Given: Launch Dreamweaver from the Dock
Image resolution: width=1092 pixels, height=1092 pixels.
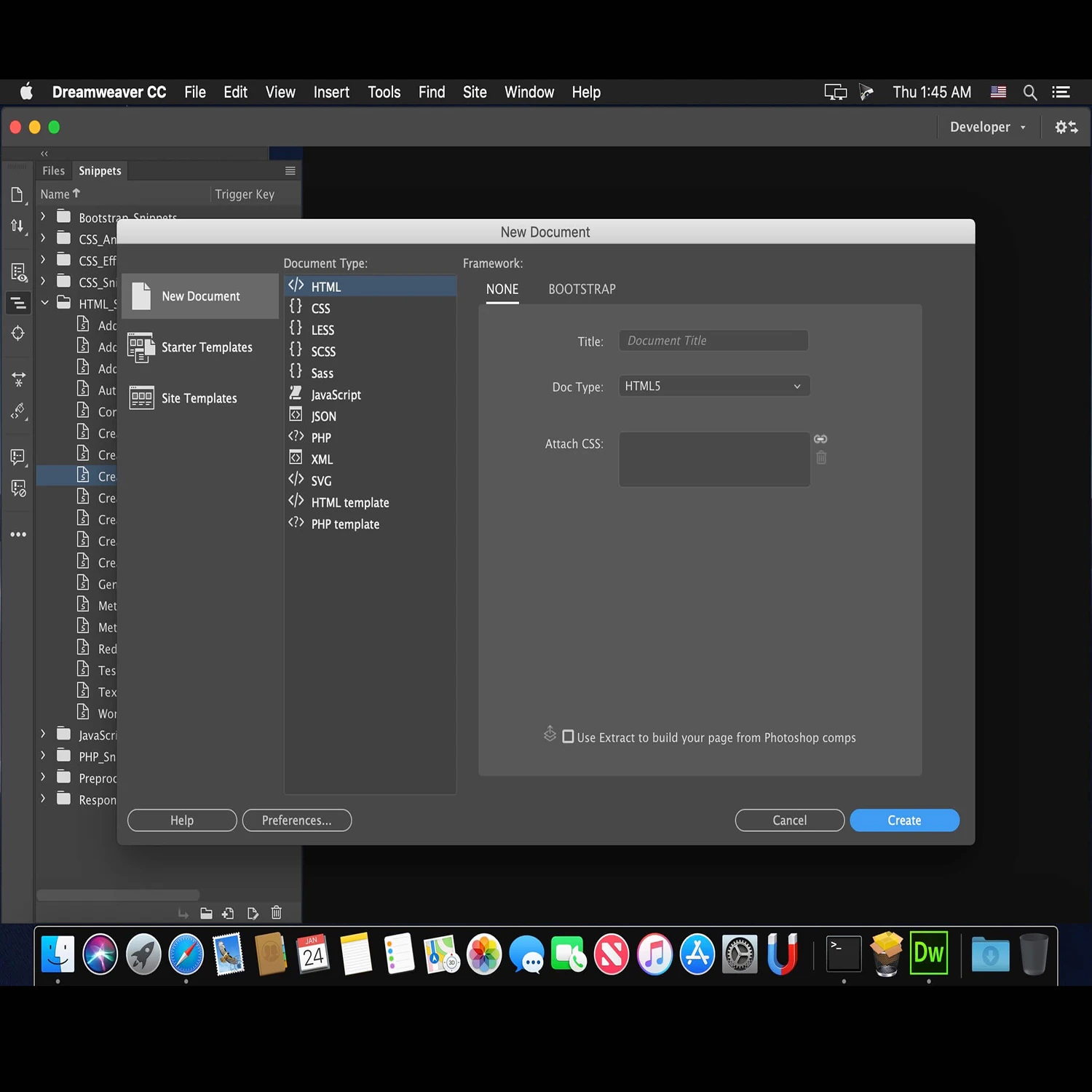Looking at the screenshot, I should click(929, 953).
